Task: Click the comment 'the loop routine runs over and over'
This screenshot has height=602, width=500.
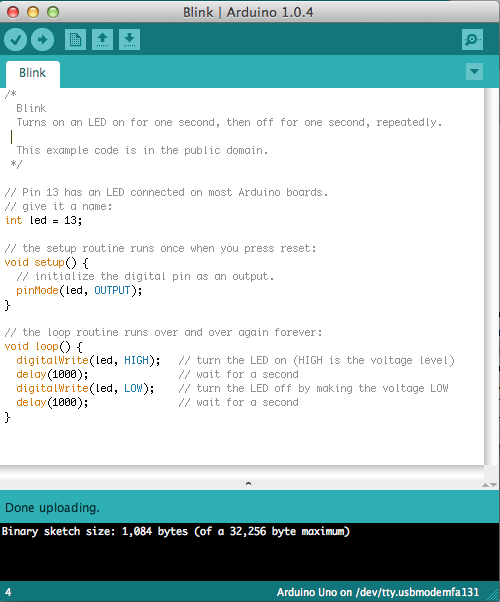Action: [163, 332]
